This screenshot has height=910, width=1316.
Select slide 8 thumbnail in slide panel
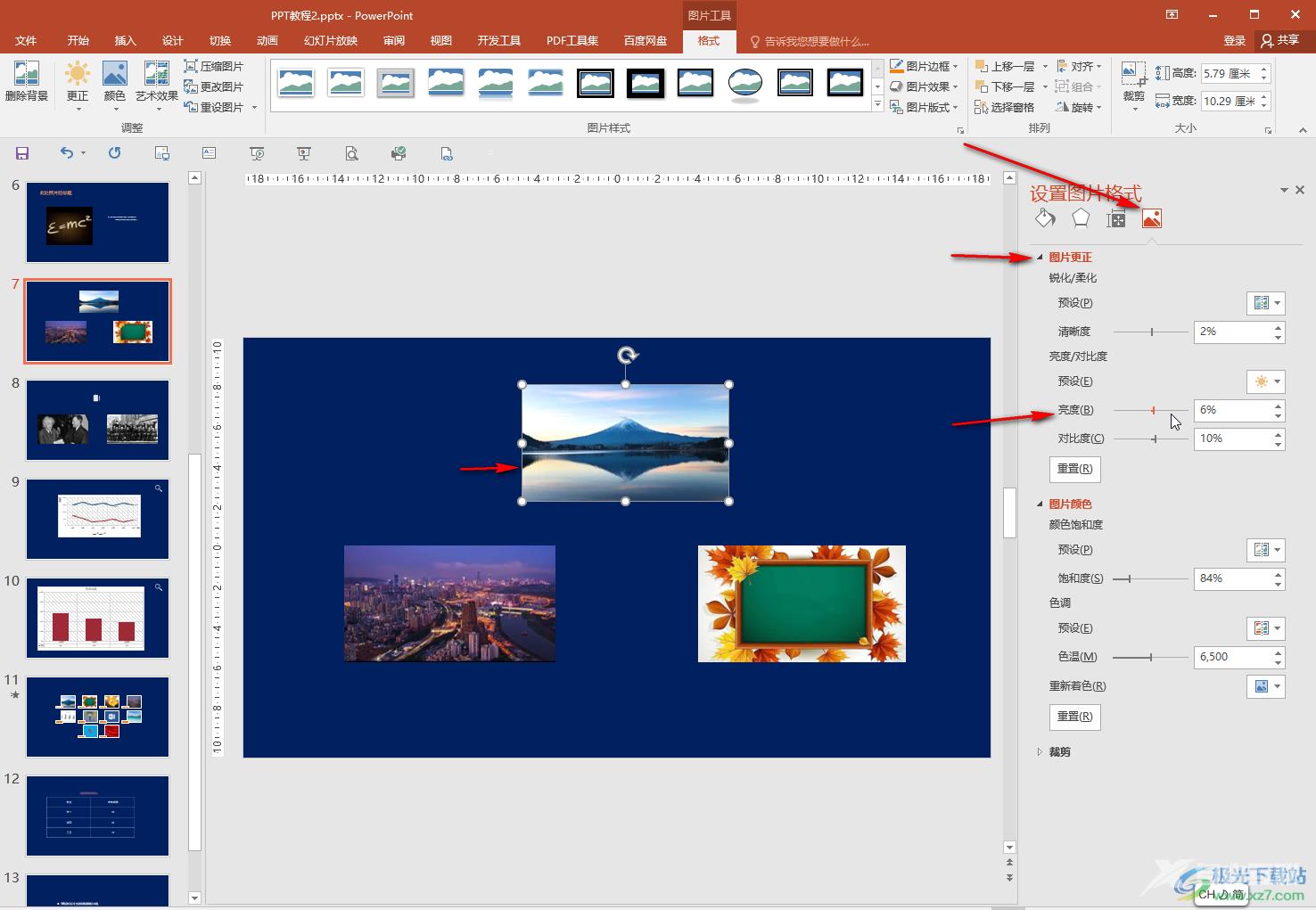click(x=97, y=420)
